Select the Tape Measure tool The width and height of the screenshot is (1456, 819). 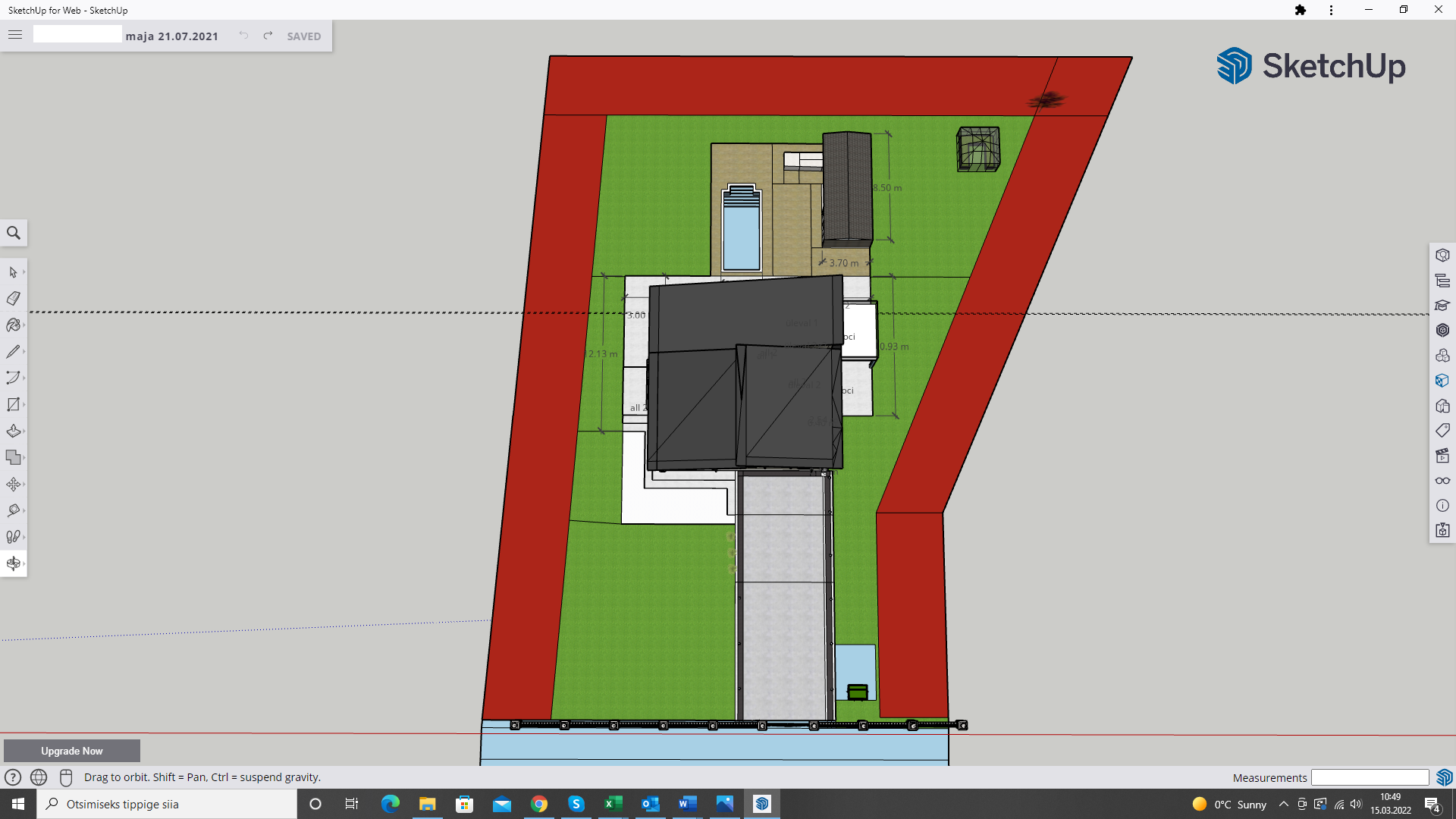[x=13, y=511]
